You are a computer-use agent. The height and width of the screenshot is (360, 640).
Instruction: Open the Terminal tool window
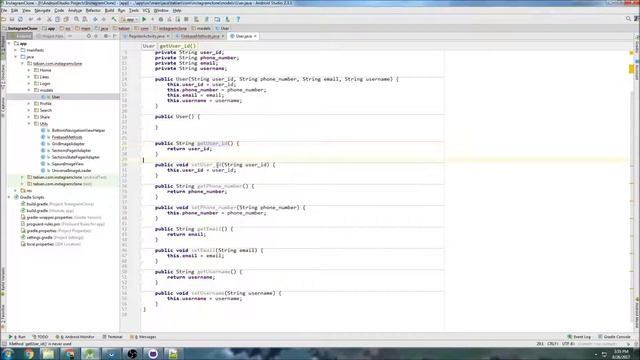click(x=112, y=337)
